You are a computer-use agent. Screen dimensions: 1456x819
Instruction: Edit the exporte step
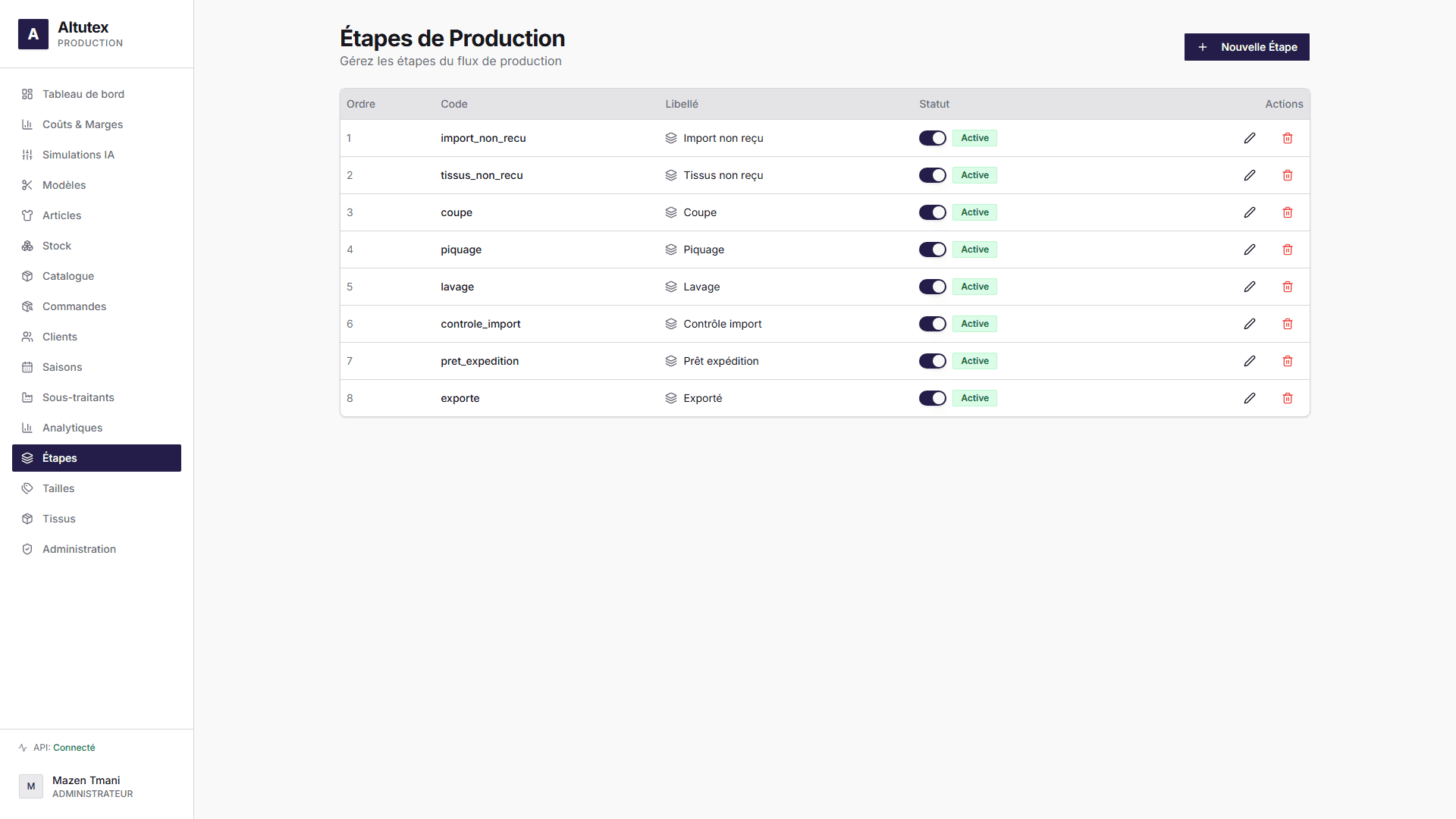1250,398
